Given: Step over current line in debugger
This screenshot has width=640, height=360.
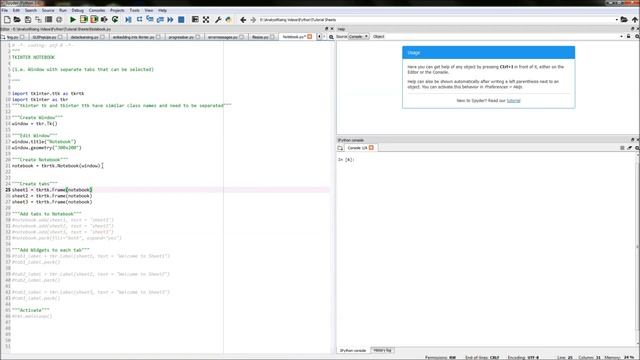Looking at the screenshot, I should click(x=139, y=20).
